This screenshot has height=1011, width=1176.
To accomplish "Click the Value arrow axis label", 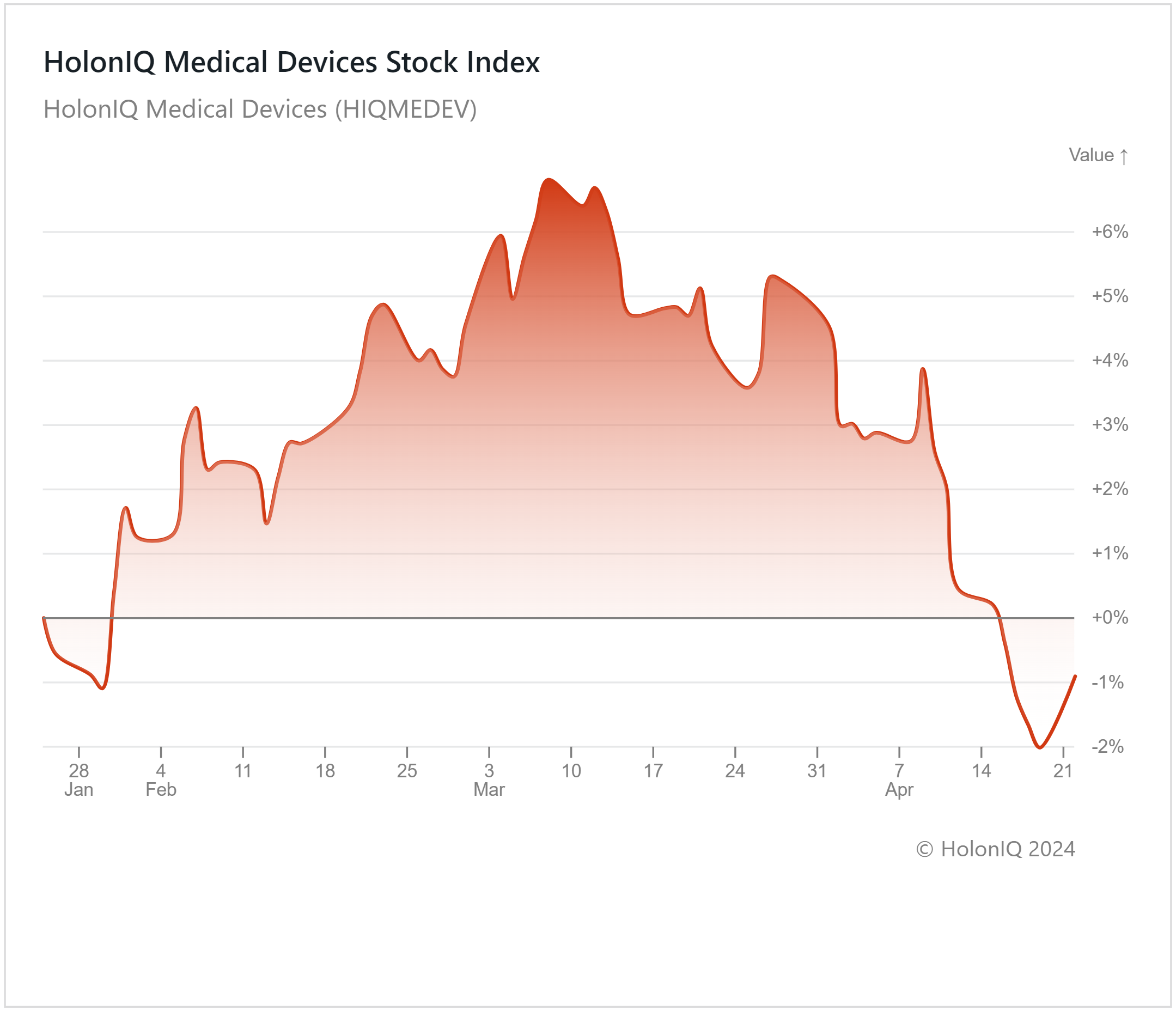I will 1098,155.
